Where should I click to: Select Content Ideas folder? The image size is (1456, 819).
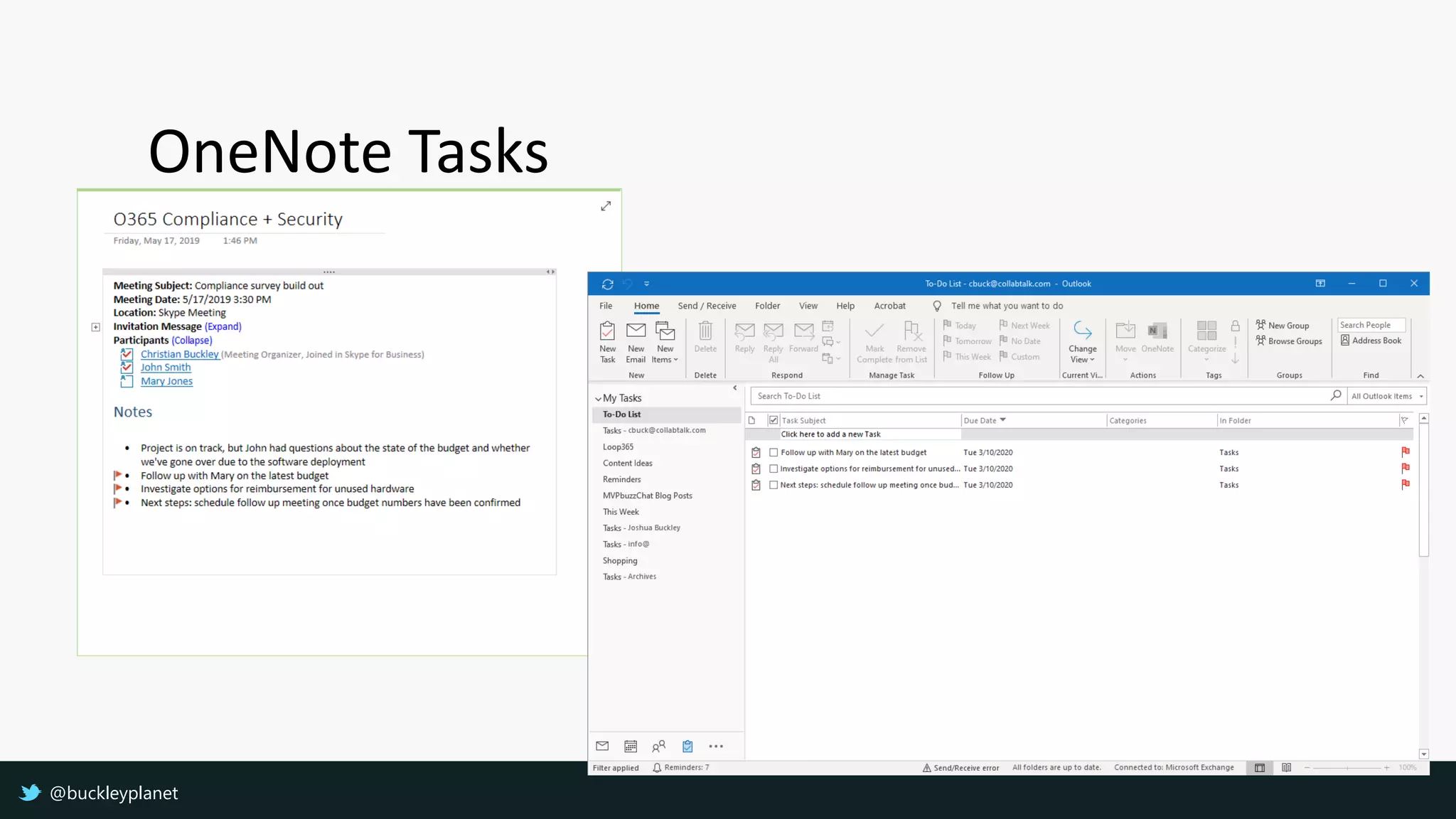627,463
